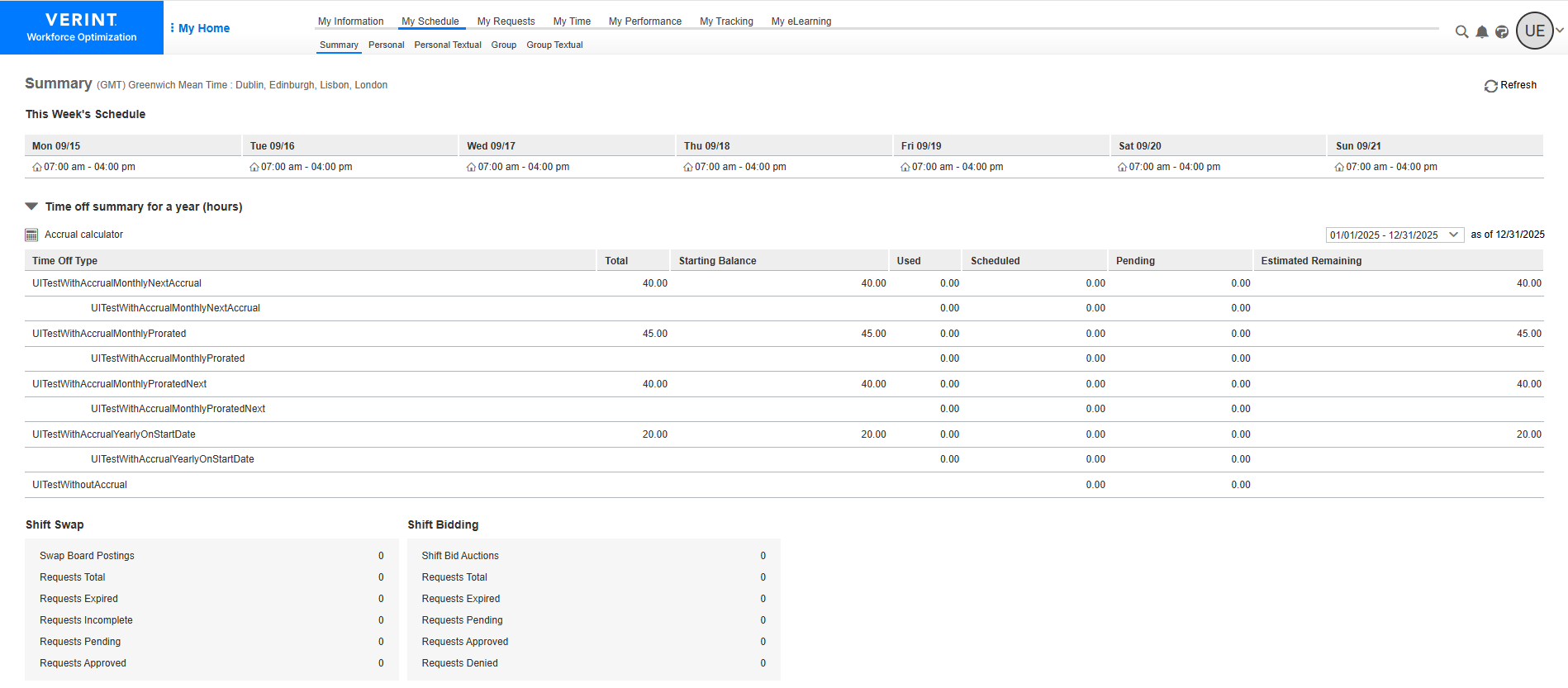Click Requests Pending under Shift Swap
Screen dimensions: 1568x688
[80, 642]
